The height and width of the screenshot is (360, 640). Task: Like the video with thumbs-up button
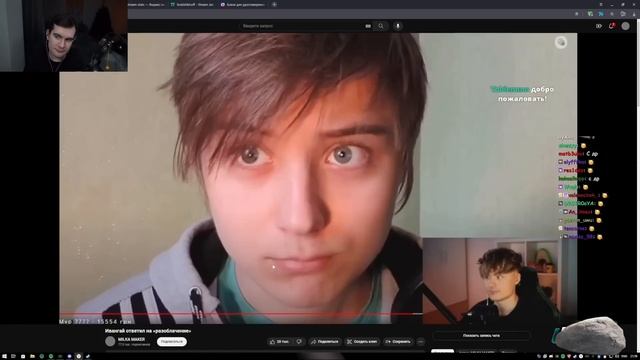(x=279, y=342)
